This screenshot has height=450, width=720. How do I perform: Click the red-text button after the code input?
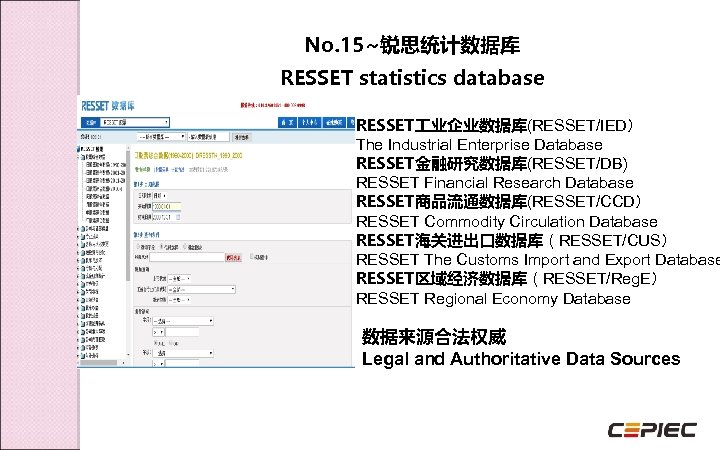coord(233,258)
